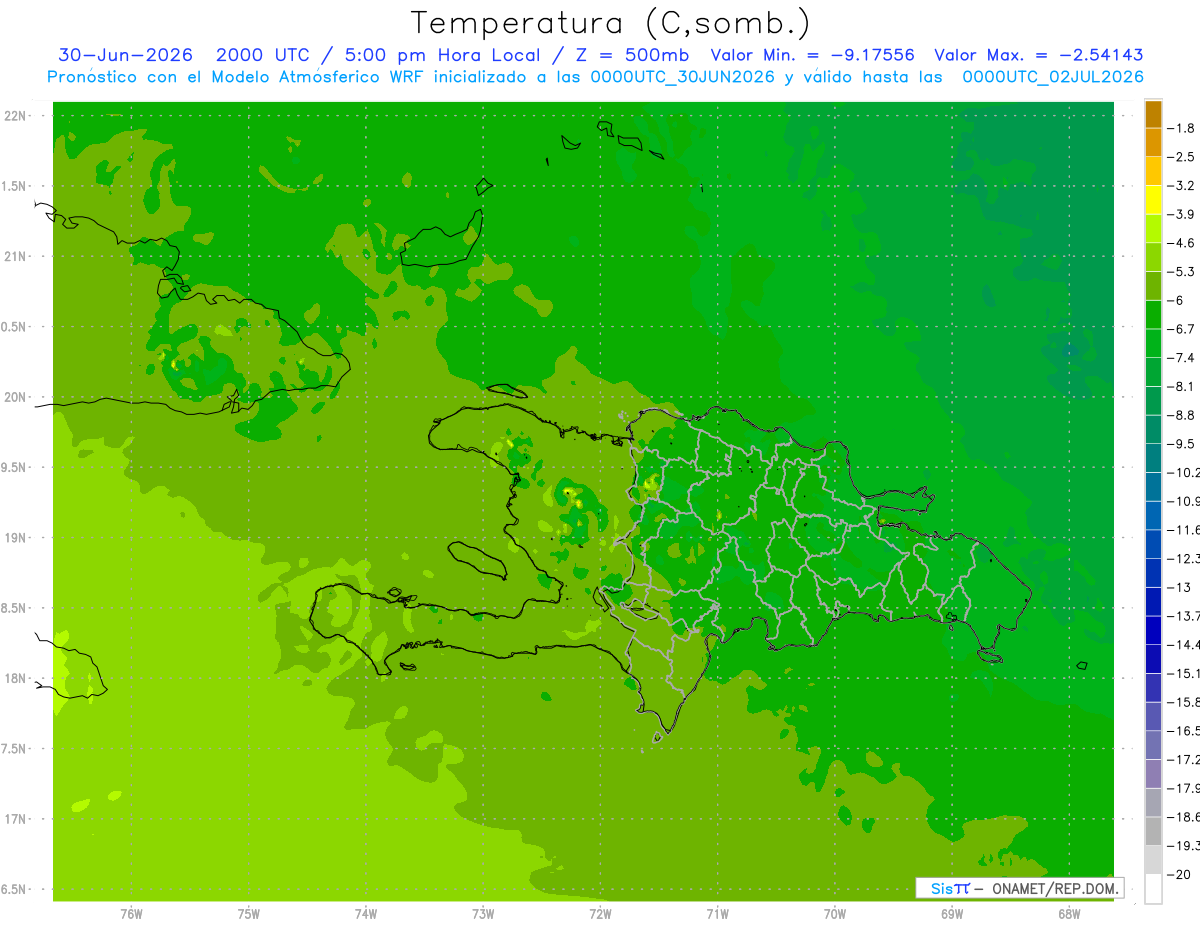Viewport: 1200px width, 927px height.
Task: Click the '69W' longitude label
Action: [x=952, y=913]
